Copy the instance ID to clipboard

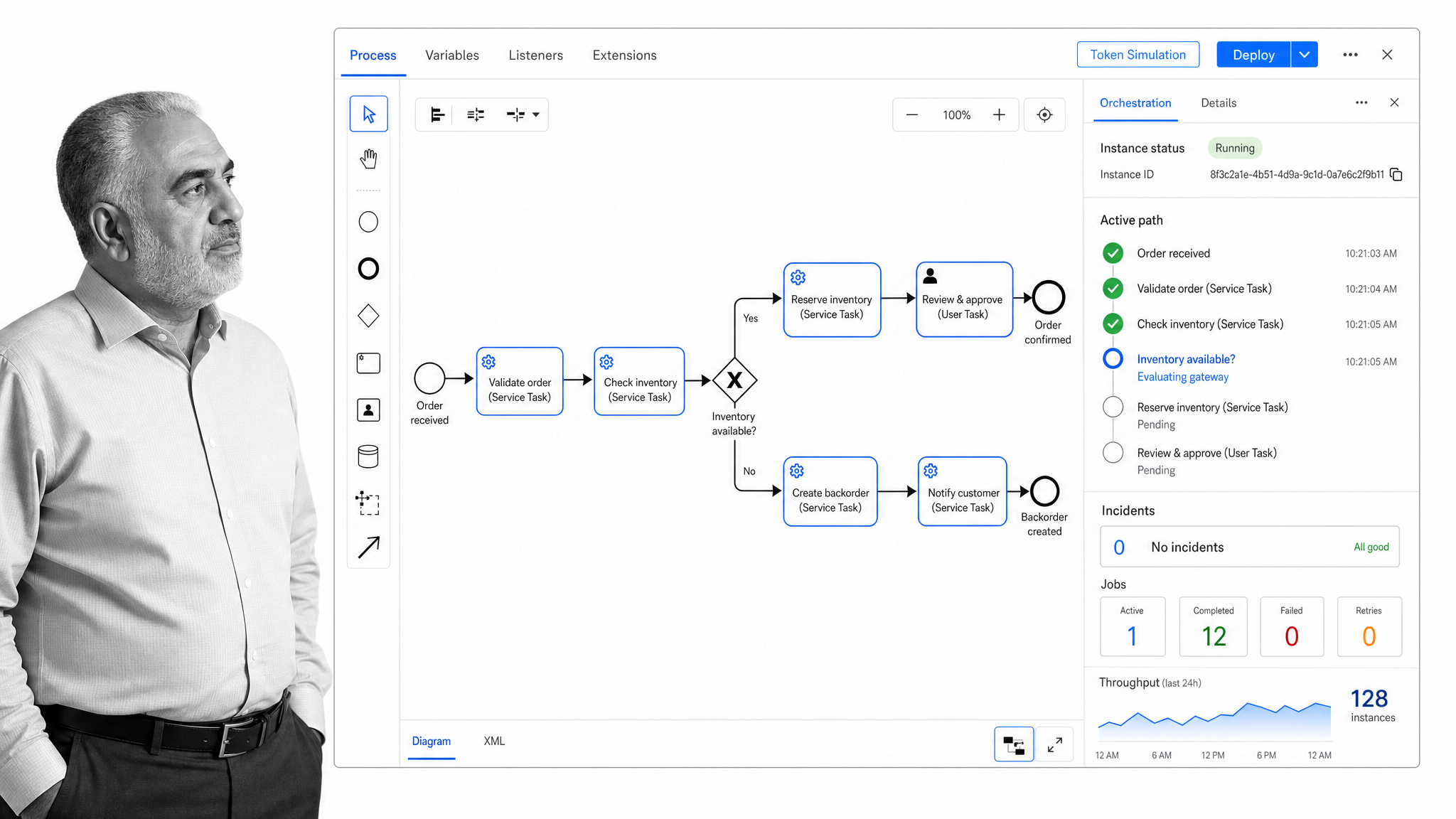coord(1396,174)
